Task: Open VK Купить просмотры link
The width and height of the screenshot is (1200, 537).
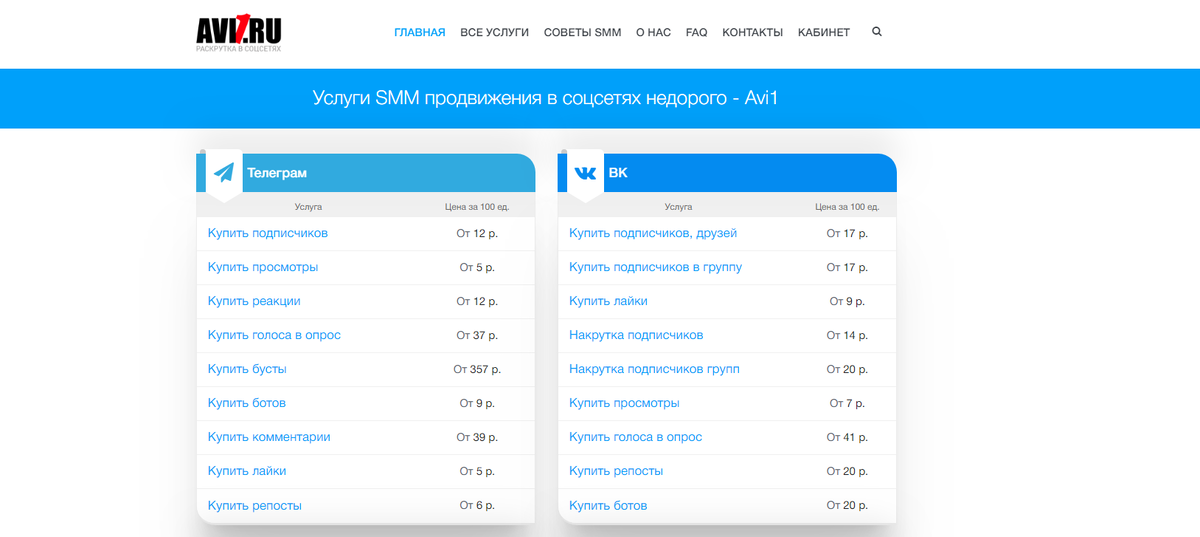Action: [x=624, y=403]
